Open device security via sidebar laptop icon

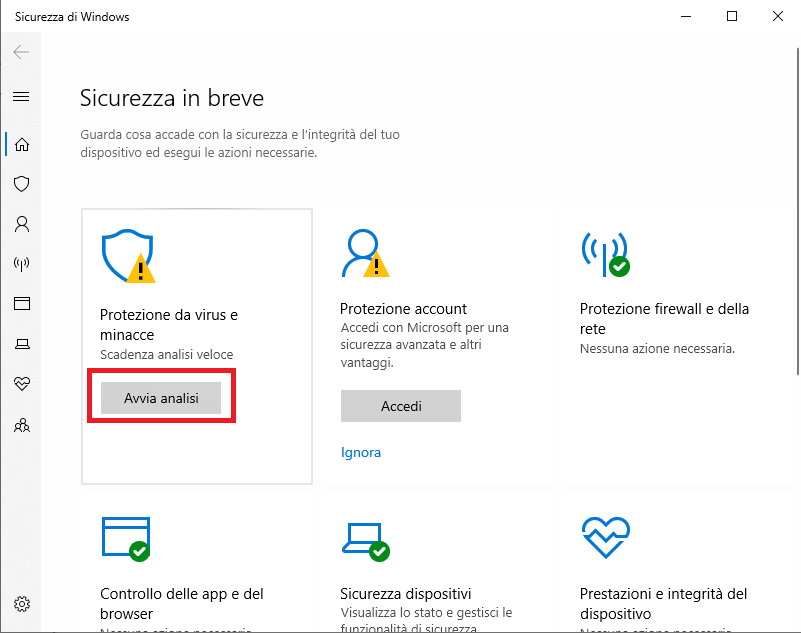21,344
